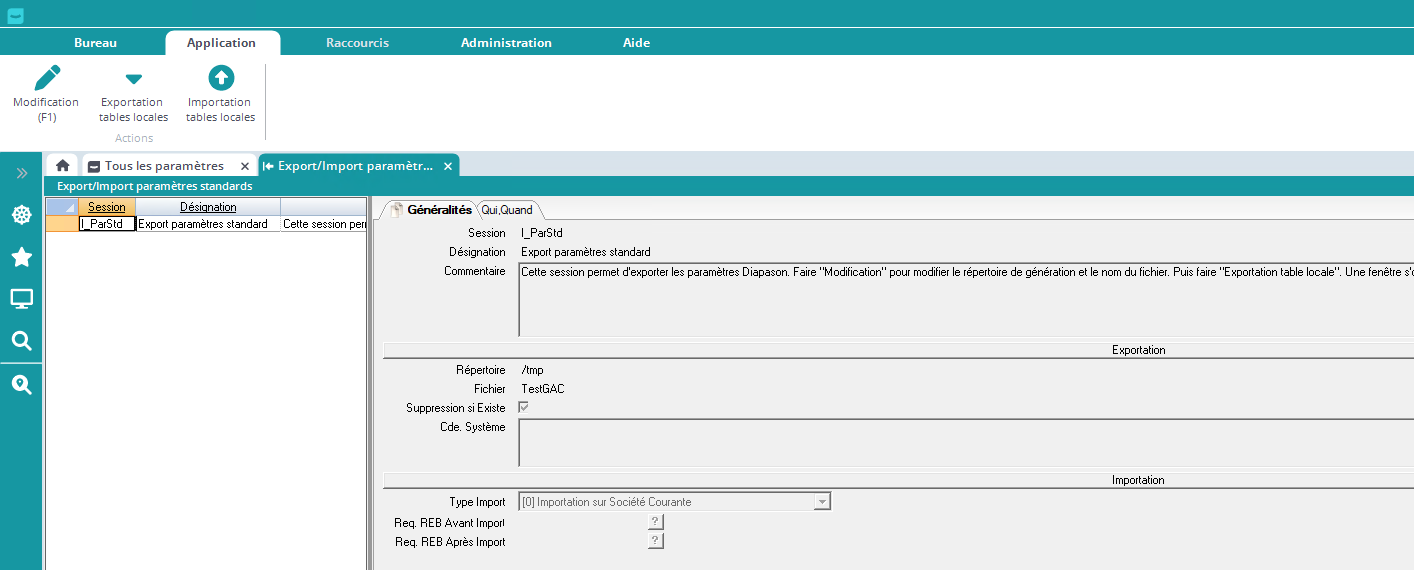The image size is (1414, 570).
Task: Click the Req. REB Après Import help button
Action: pos(655,541)
